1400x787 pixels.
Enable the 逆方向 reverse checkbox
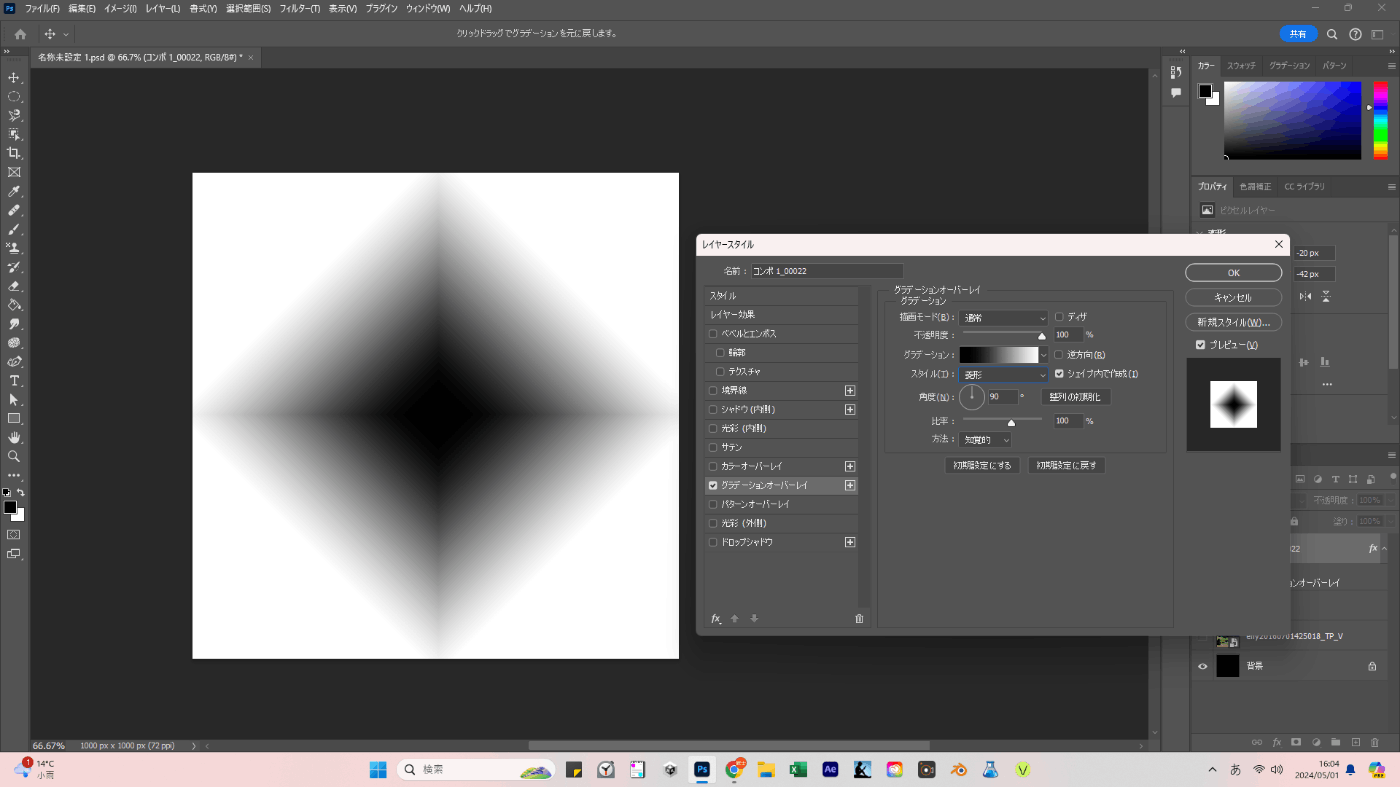[1059, 355]
